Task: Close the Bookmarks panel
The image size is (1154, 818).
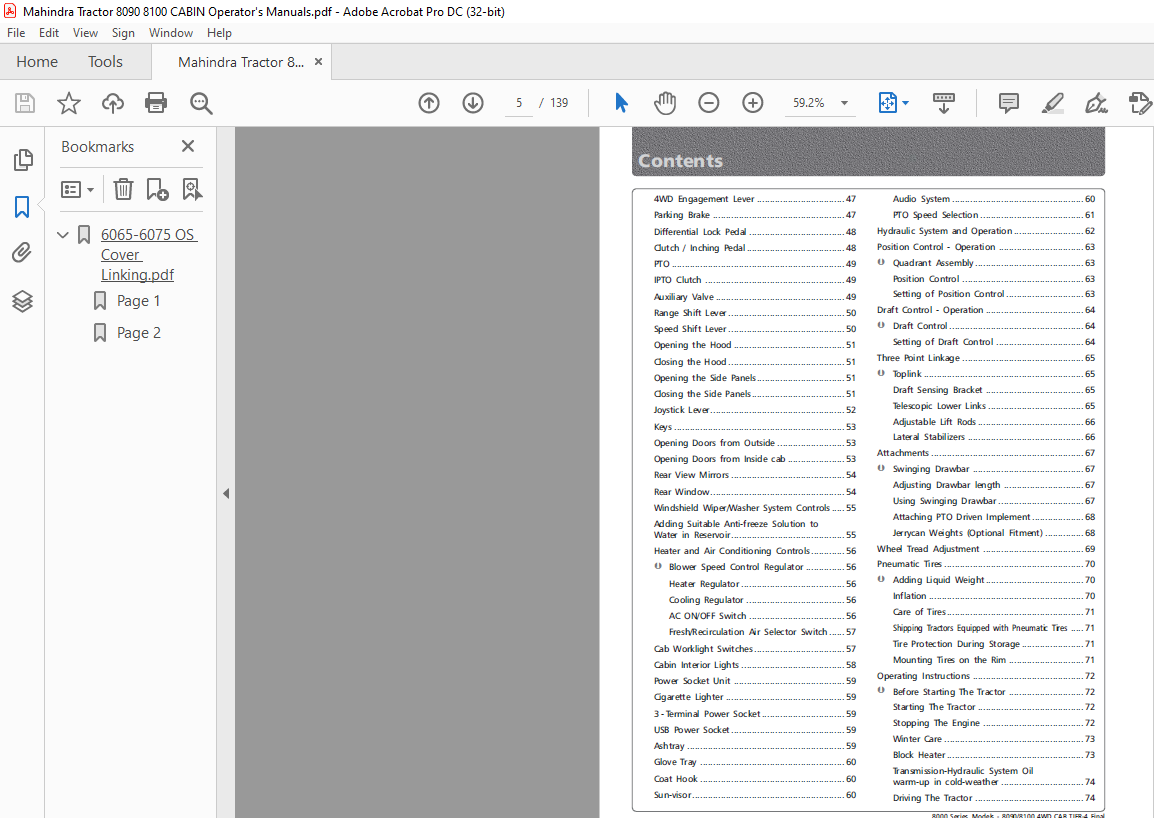Action: click(x=188, y=147)
